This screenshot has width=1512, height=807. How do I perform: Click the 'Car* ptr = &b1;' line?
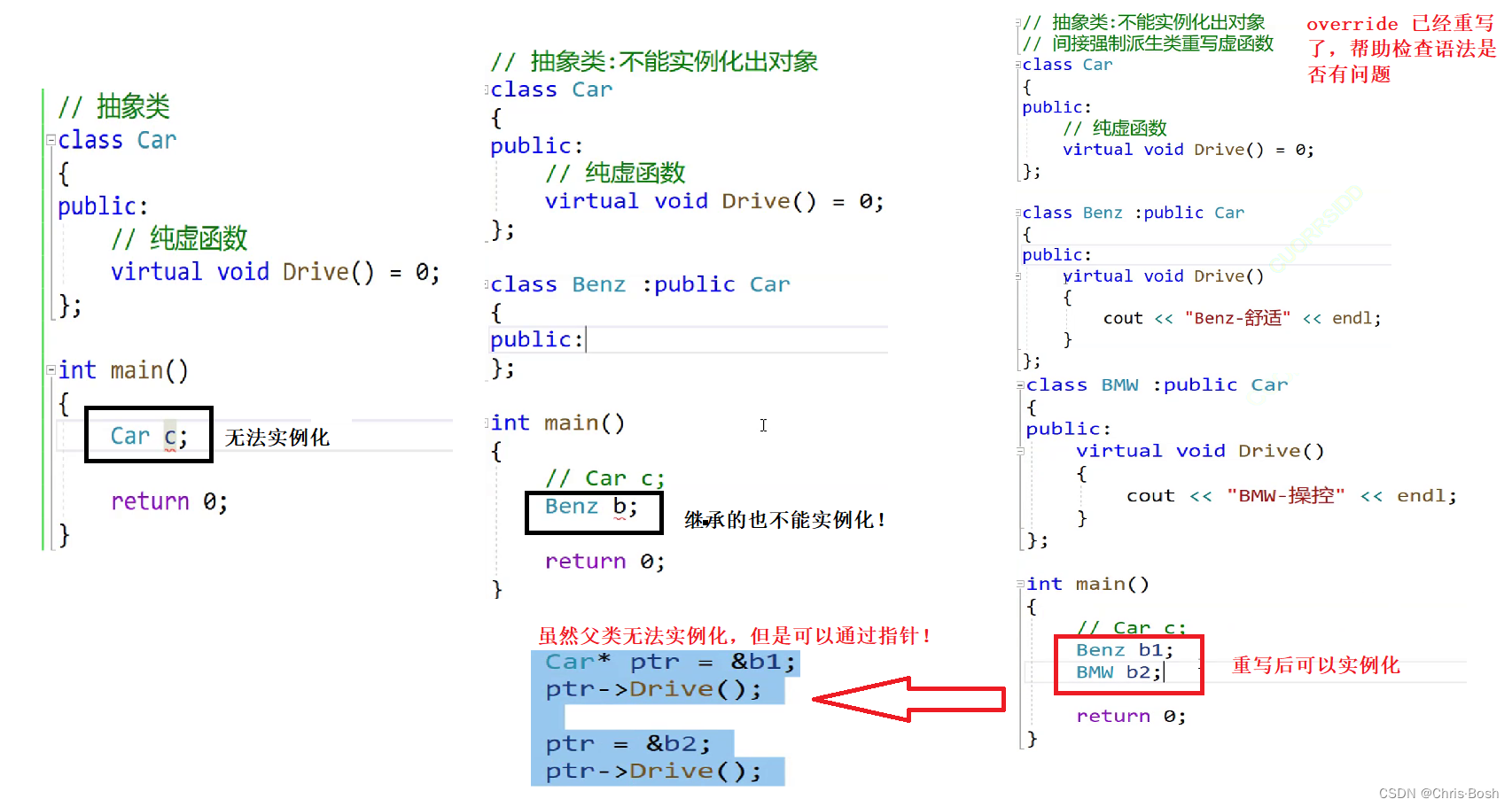click(x=670, y=663)
